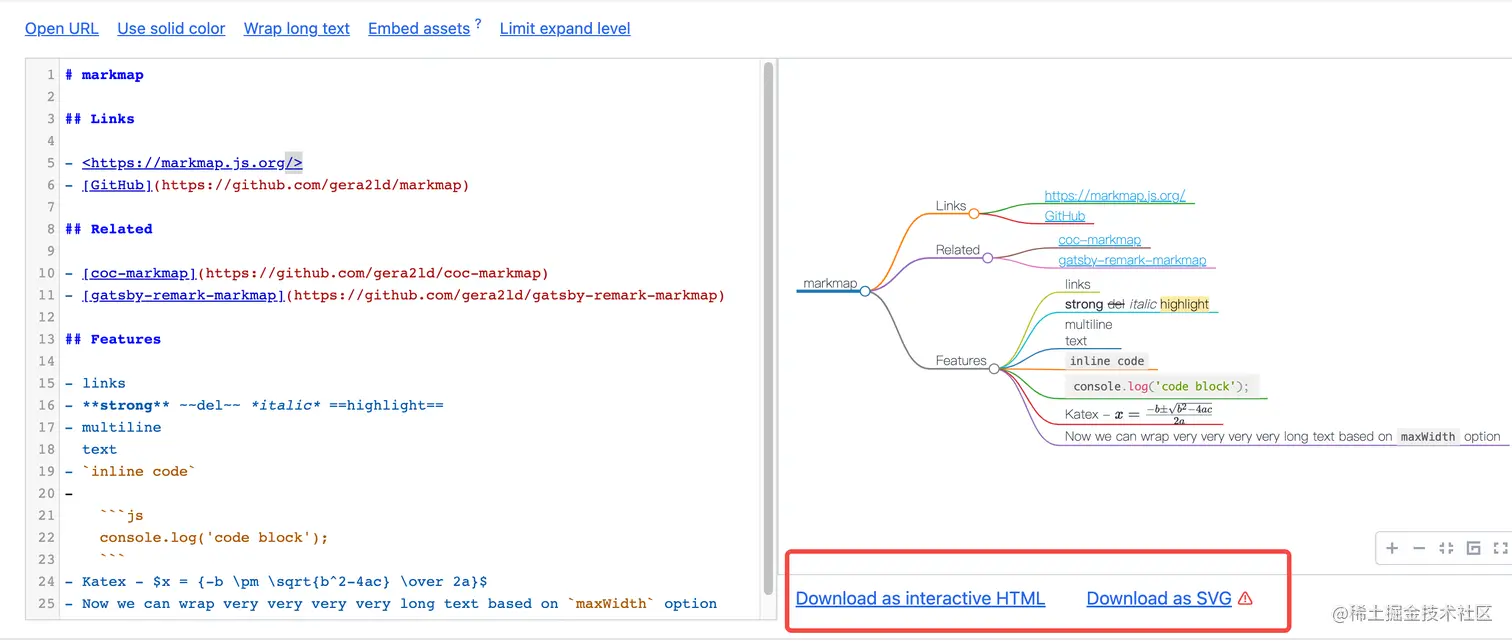Toggle the Embed assets option
This screenshot has height=643, width=1512.
click(419, 28)
